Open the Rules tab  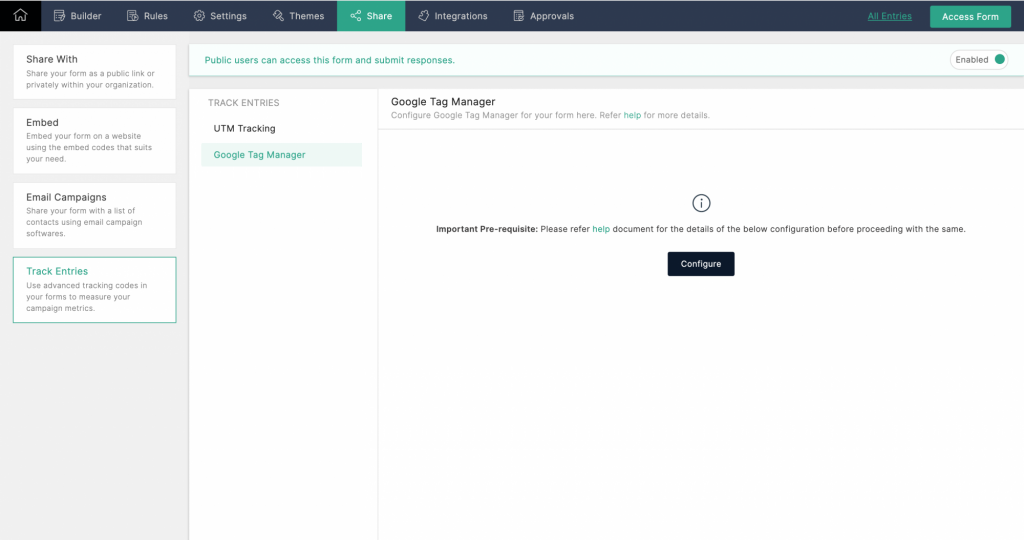[x=147, y=16]
